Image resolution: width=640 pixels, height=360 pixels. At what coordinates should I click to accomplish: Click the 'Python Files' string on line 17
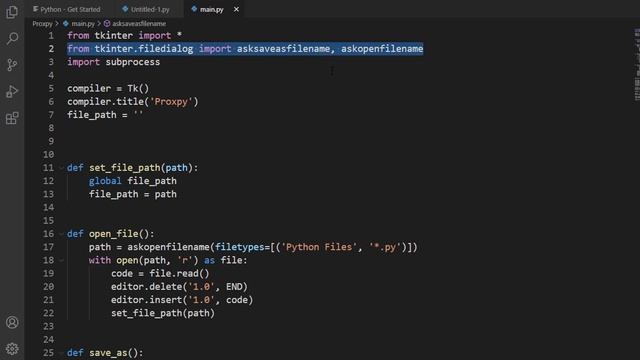[319, 247]
